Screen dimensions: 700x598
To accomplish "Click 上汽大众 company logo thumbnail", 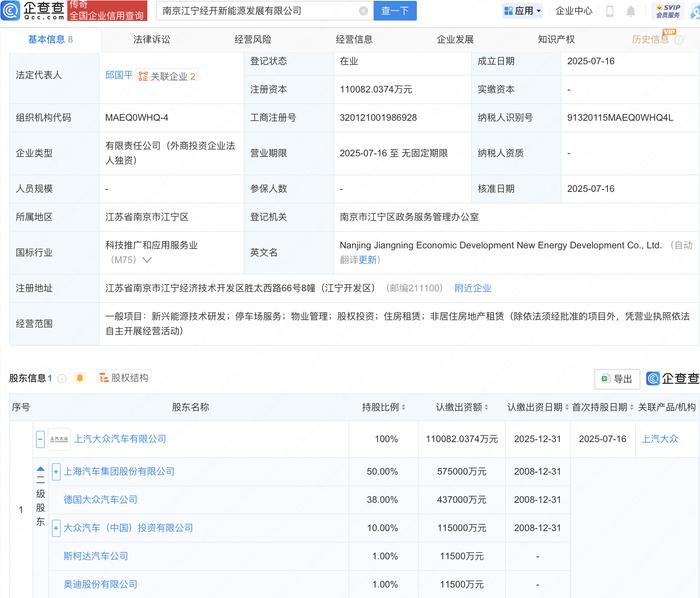I will click(59, 439).
